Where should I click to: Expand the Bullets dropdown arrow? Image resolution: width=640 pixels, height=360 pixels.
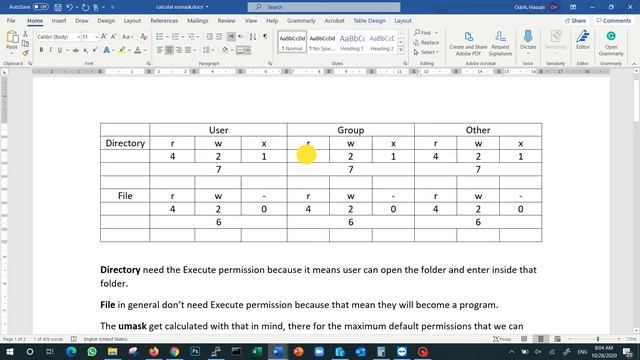[x=167, y=37]
